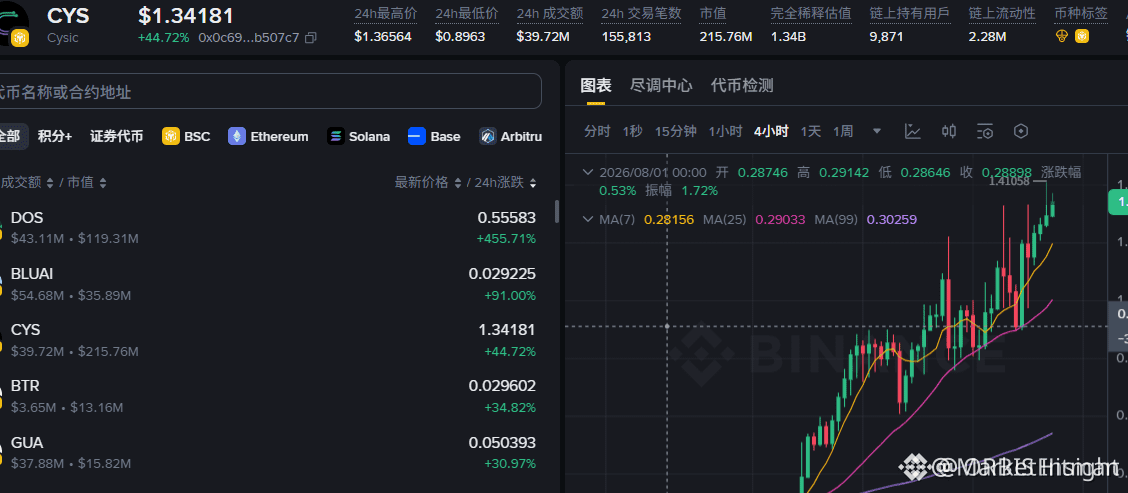This screenshot has height=493, width=1128.
Task: Set chart interval to 分时
Action: [x=597, y=131]
